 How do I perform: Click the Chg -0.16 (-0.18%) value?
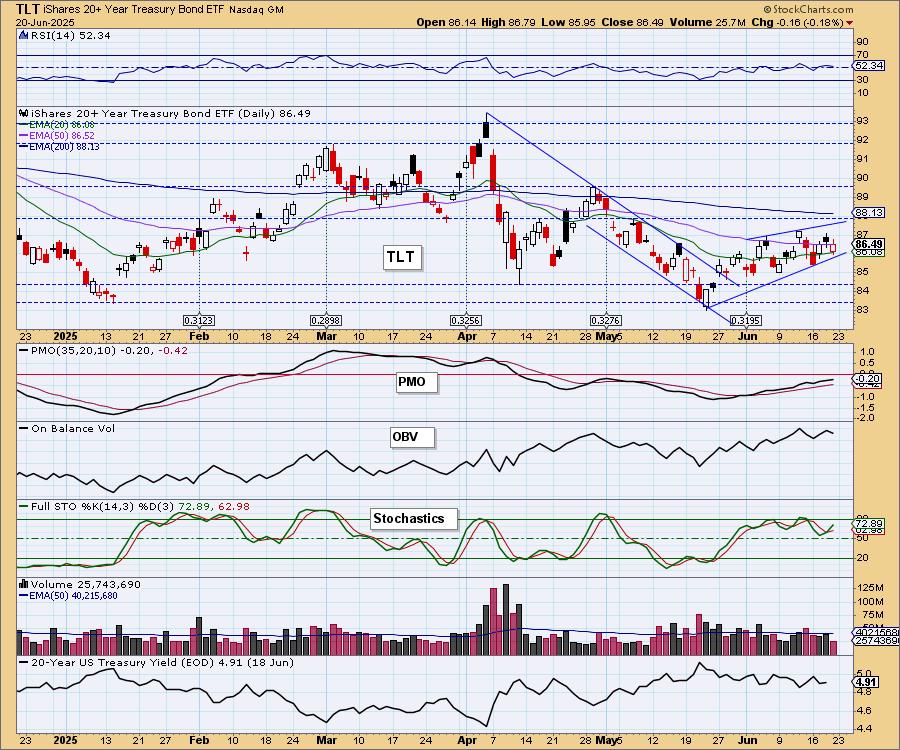(798, 22)
